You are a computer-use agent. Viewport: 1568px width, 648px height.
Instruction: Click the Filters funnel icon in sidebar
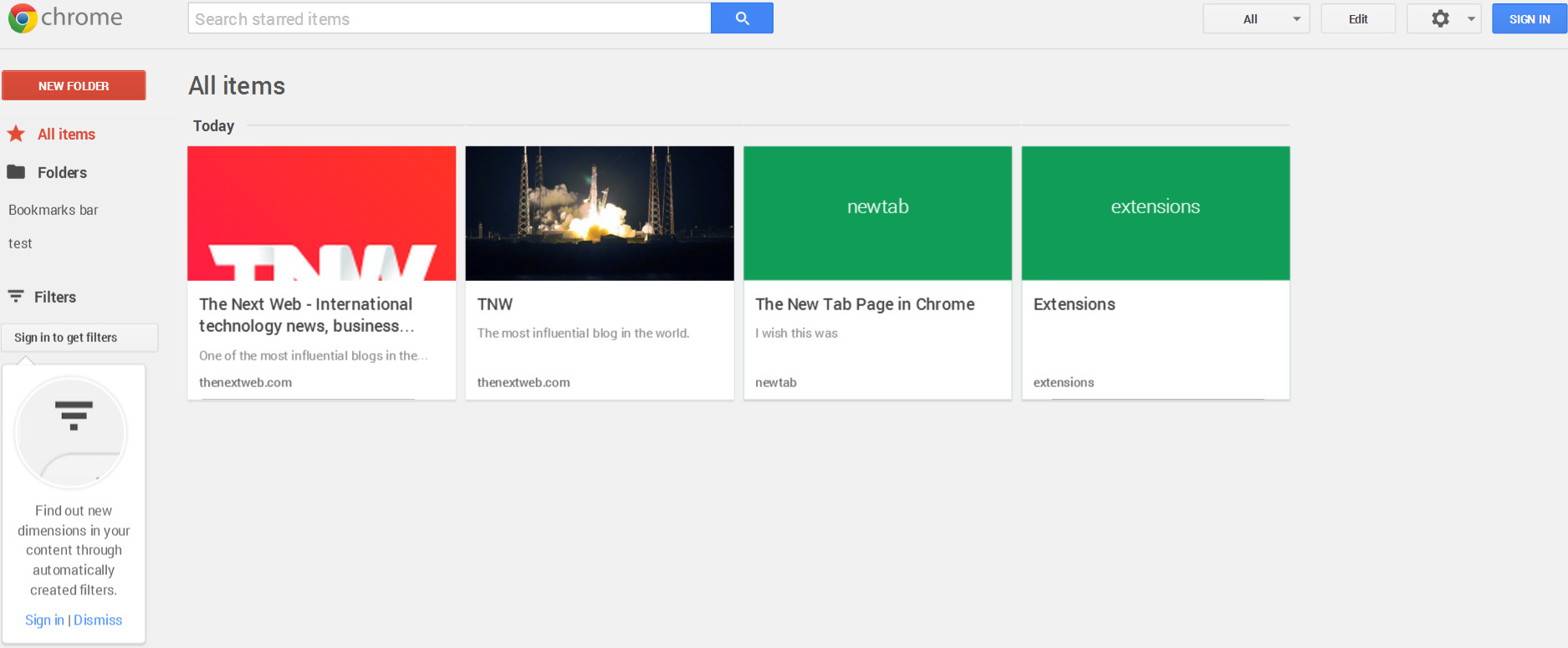coord(16,297)
